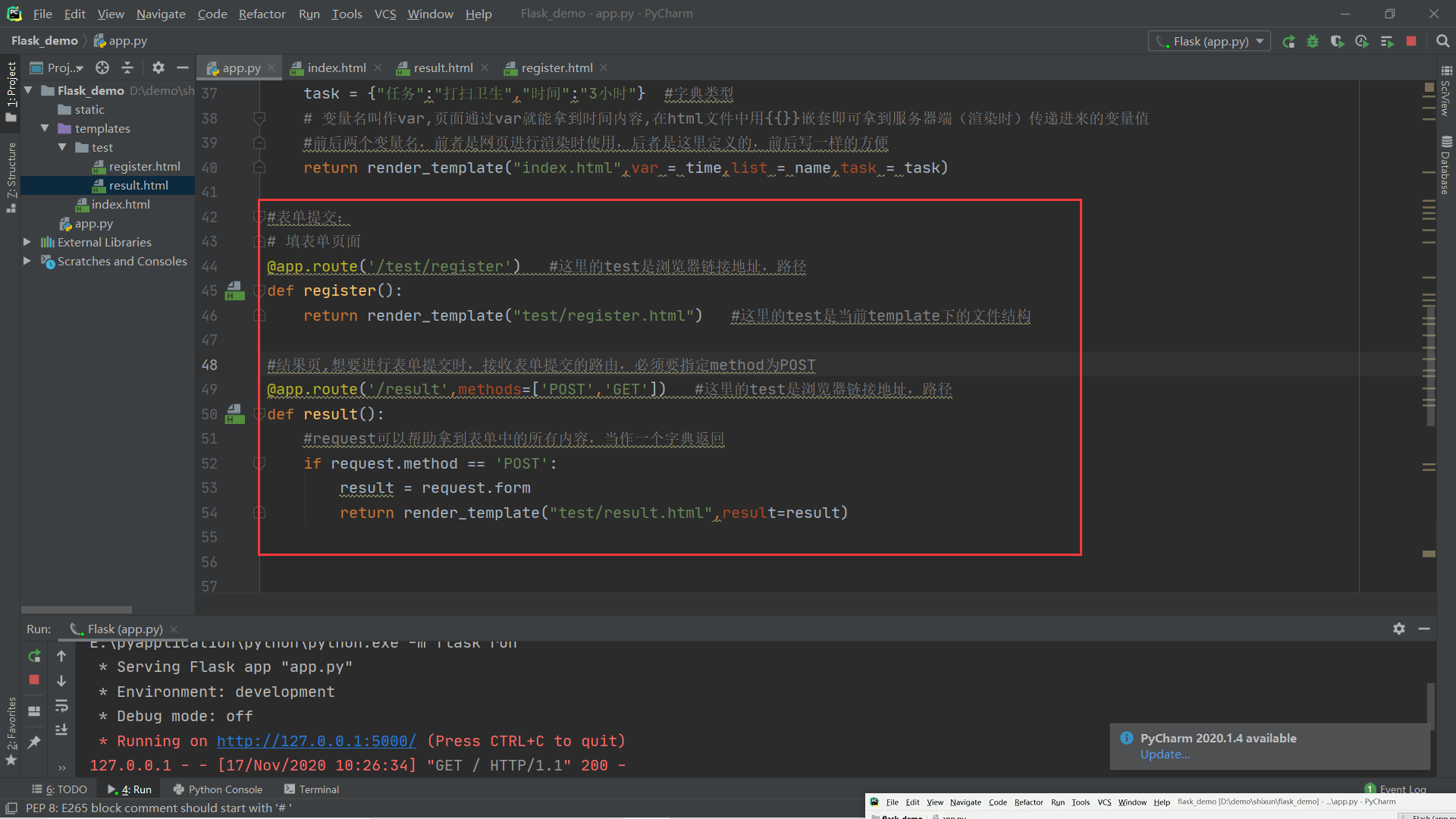The height and width of the screenshot is (819, 1456).
Task: Switch to register.html editor tab
Action: 556,67
